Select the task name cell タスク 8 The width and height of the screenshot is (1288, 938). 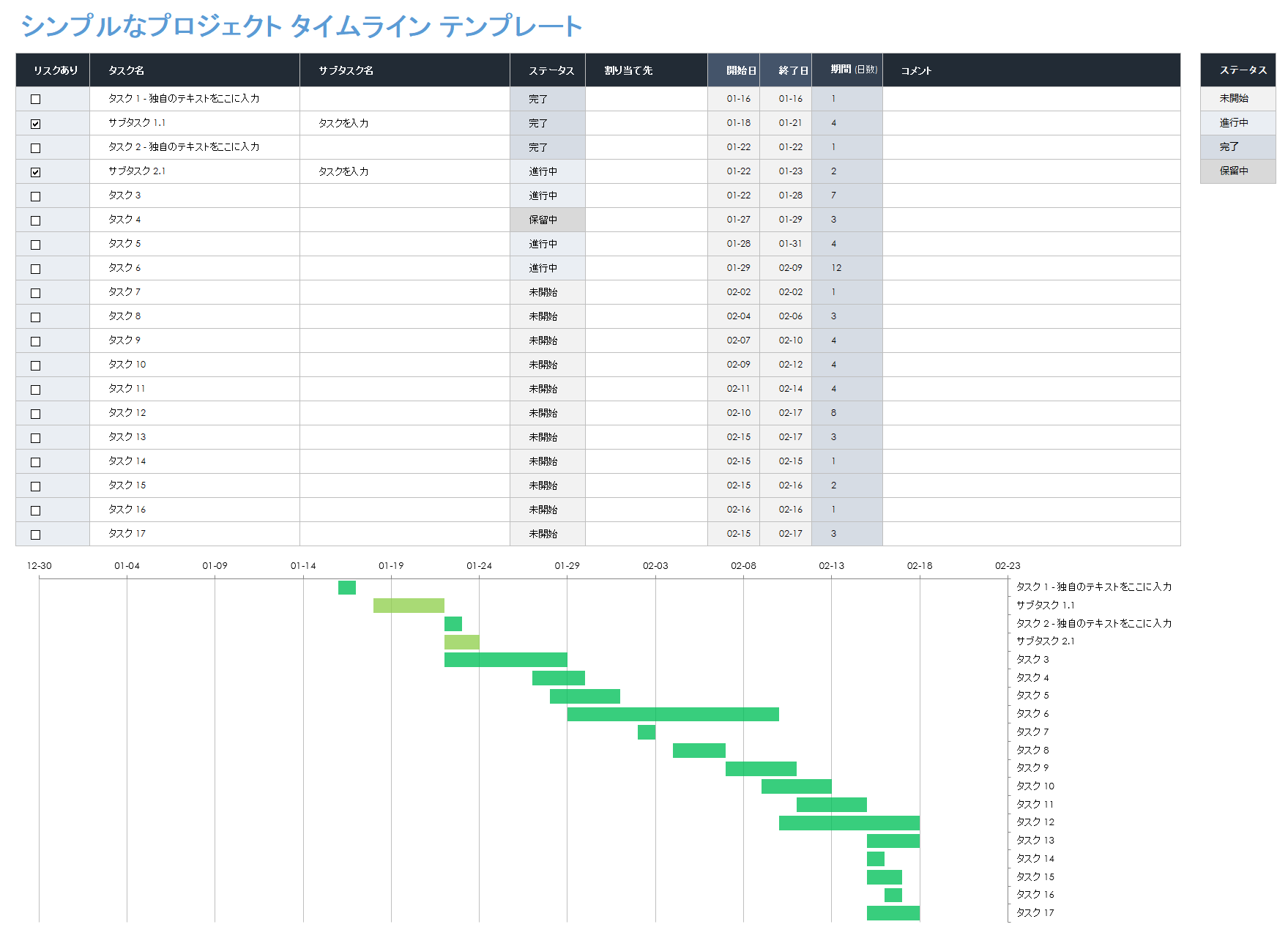(195, 316)
